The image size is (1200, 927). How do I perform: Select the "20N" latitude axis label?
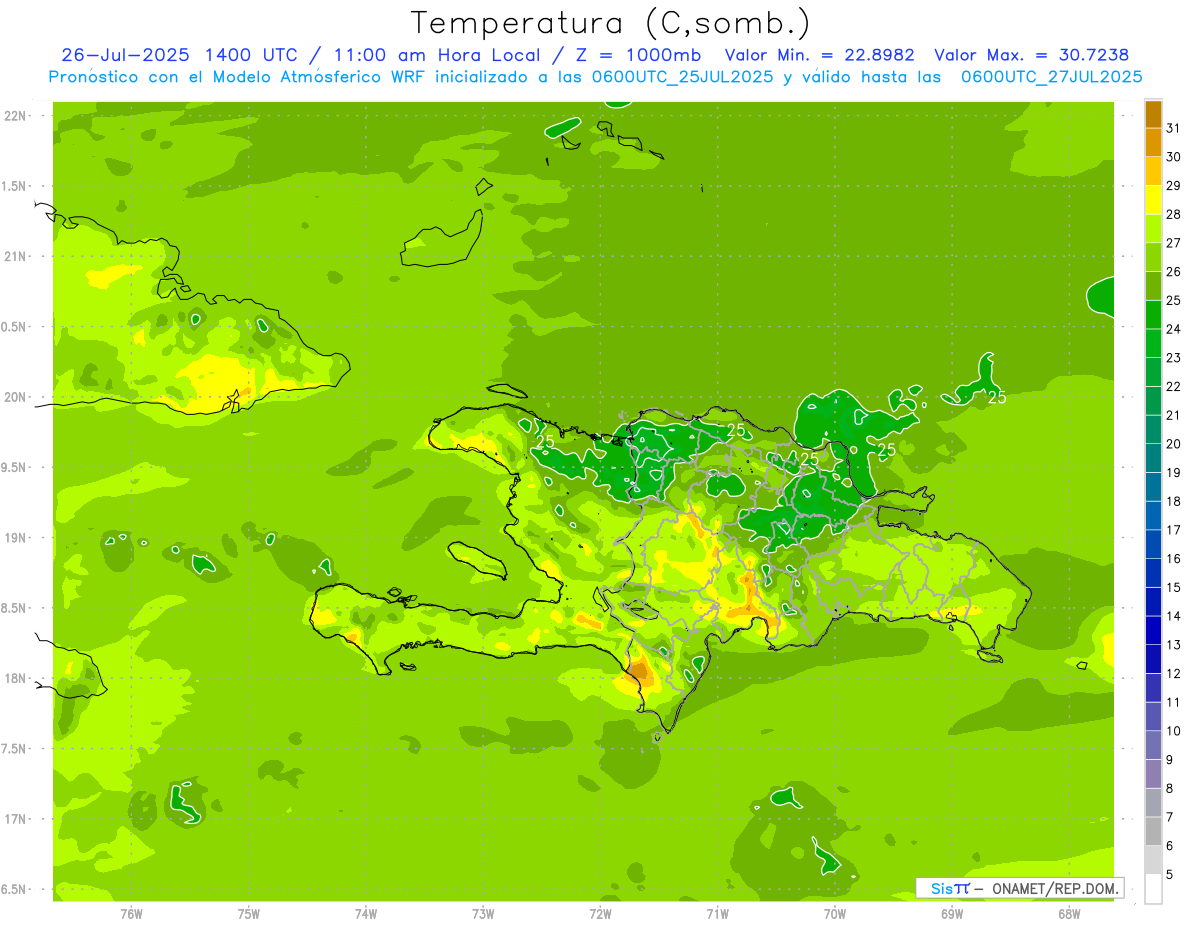[16, 398]
